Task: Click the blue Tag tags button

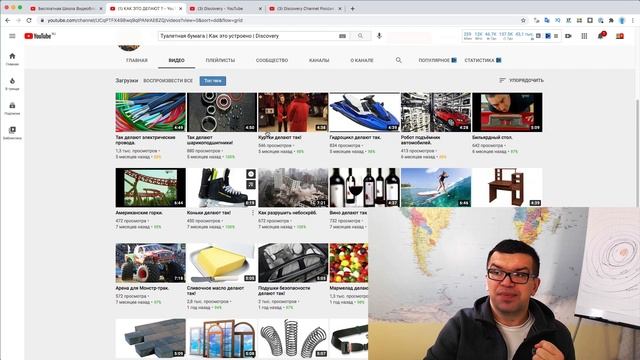Action: point(213,81)
